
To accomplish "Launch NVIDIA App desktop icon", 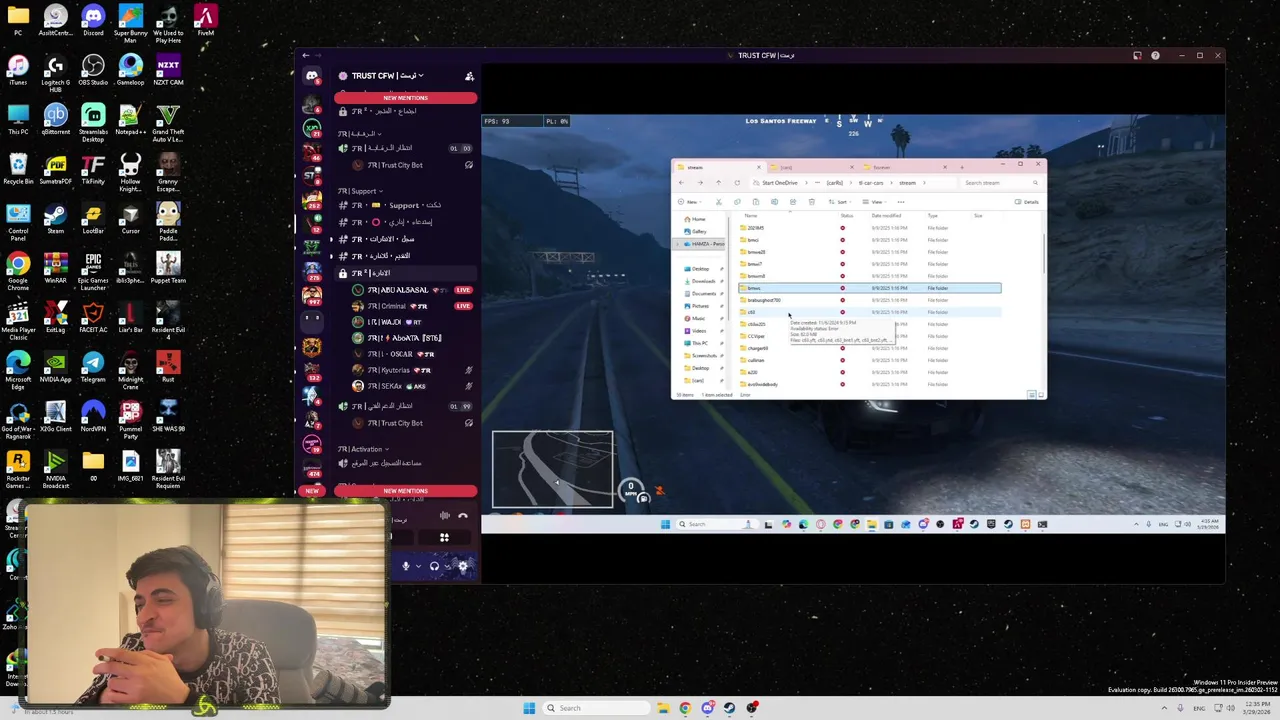I will click(x=55, y=367).
